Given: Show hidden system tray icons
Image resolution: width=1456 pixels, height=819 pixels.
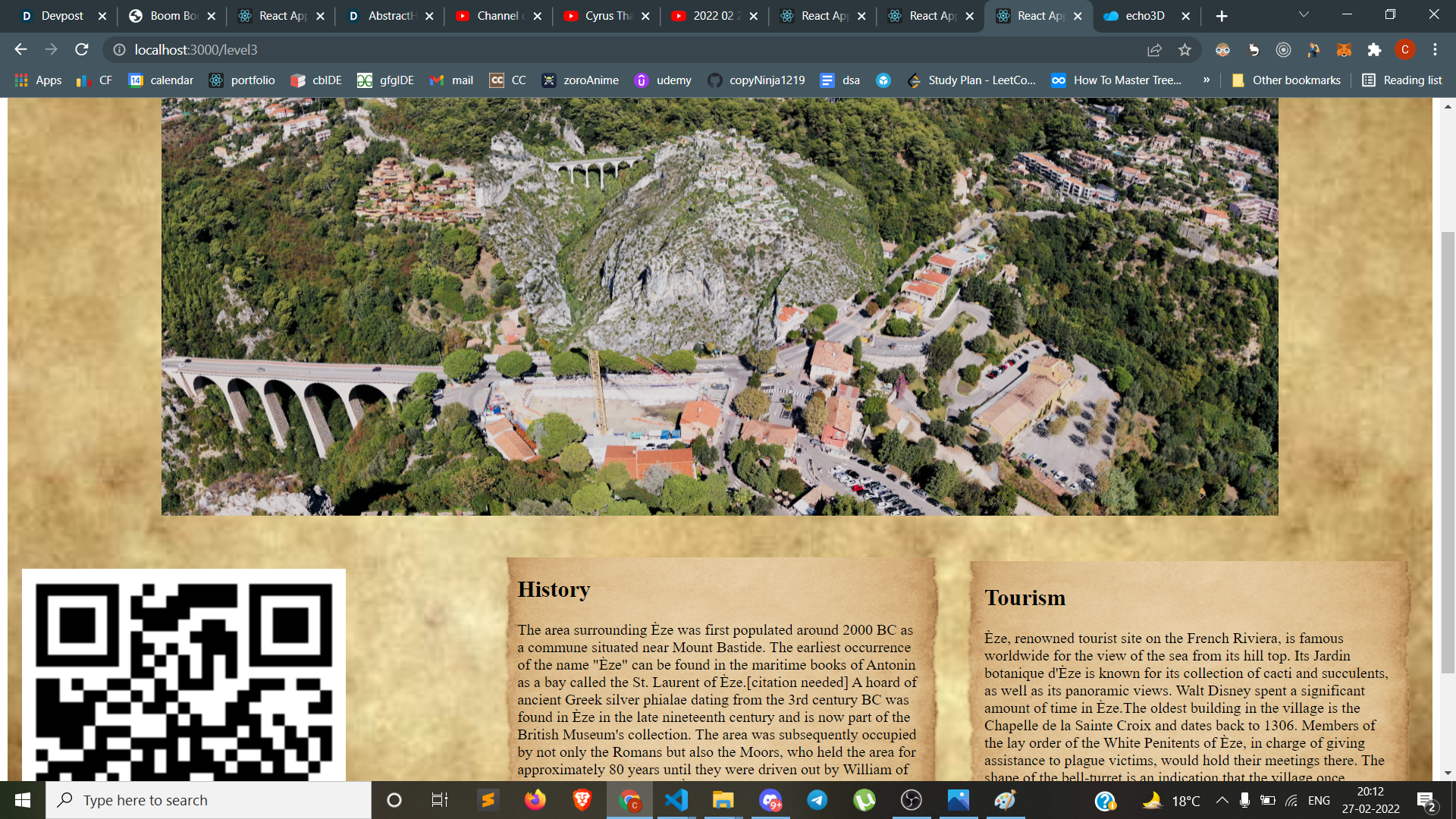Looking at the screenshot, I should pyautogui.click(x=1222, y=800).
